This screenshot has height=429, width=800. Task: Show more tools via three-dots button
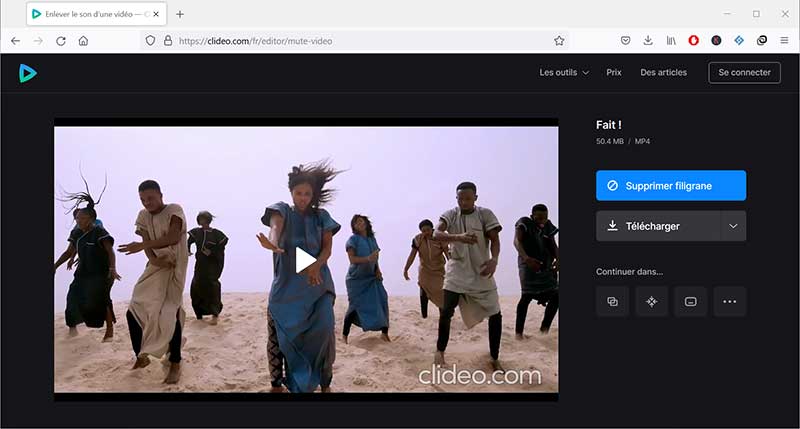click(x=729, y=301)
